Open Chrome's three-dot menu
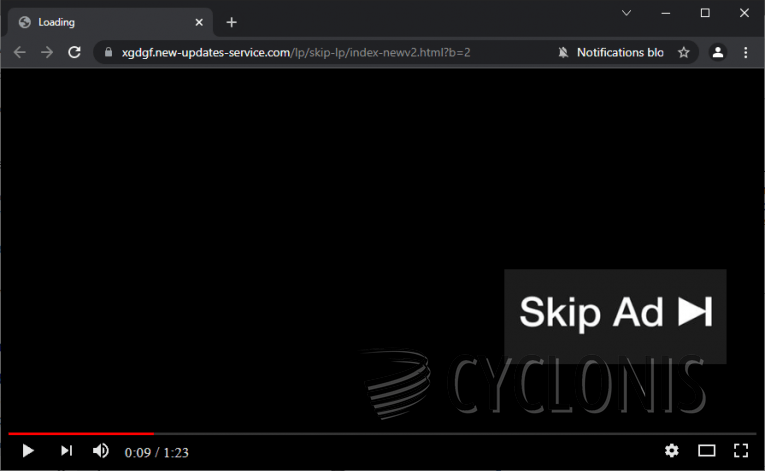 [746, 52]
